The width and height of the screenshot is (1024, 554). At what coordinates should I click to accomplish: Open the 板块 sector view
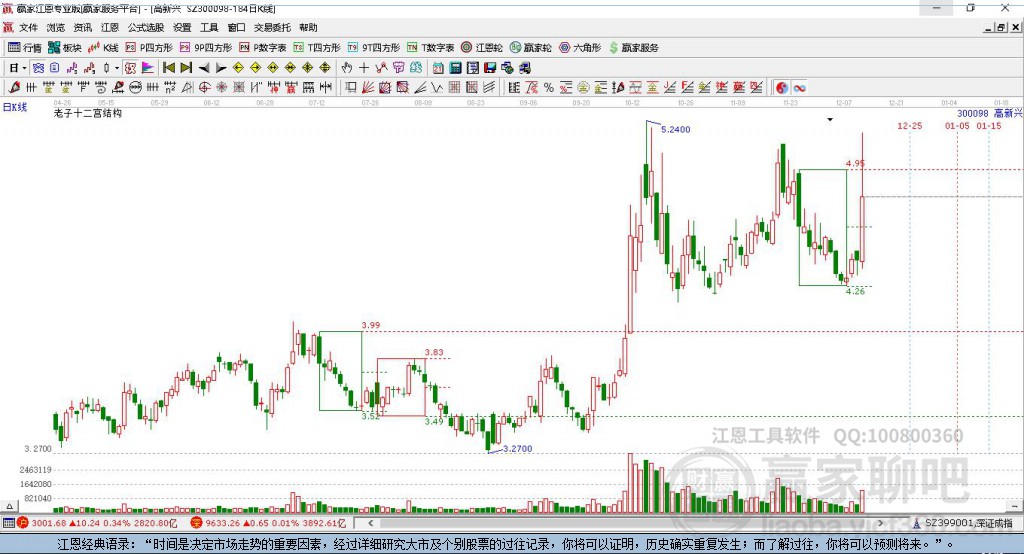coord(64,48)
